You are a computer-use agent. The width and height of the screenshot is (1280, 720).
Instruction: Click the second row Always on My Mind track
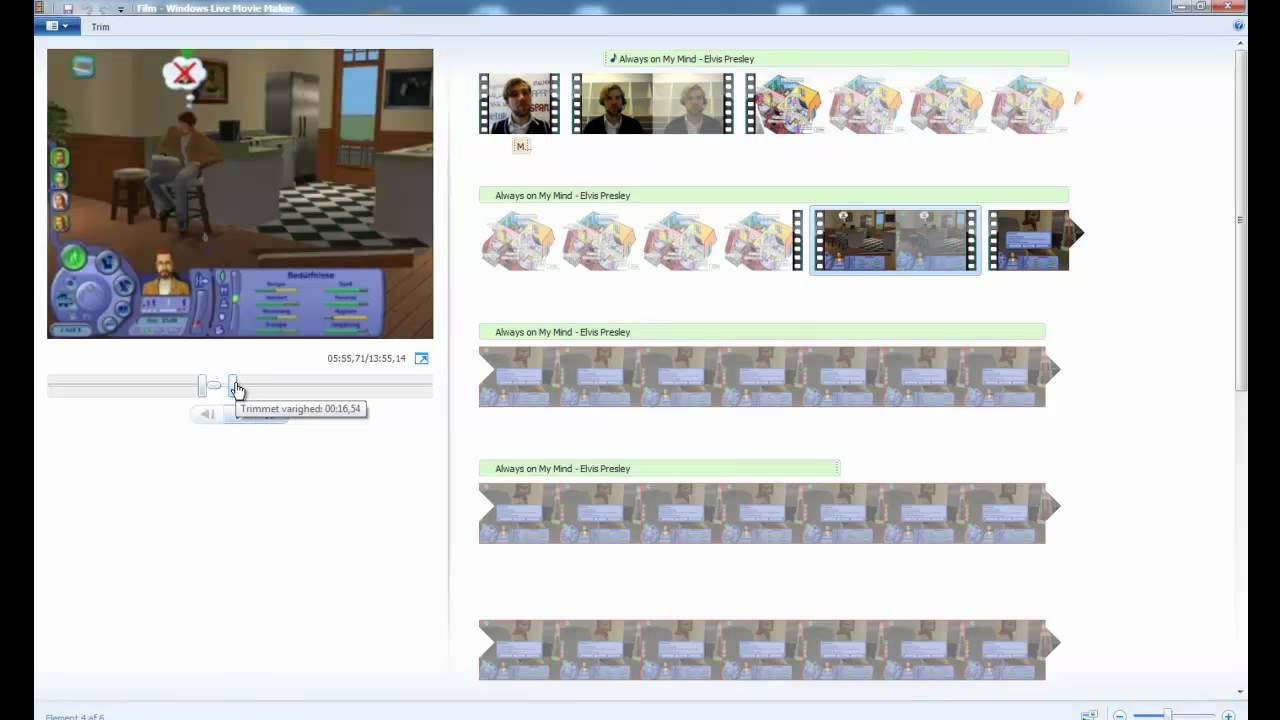click(x=774, y=195)
